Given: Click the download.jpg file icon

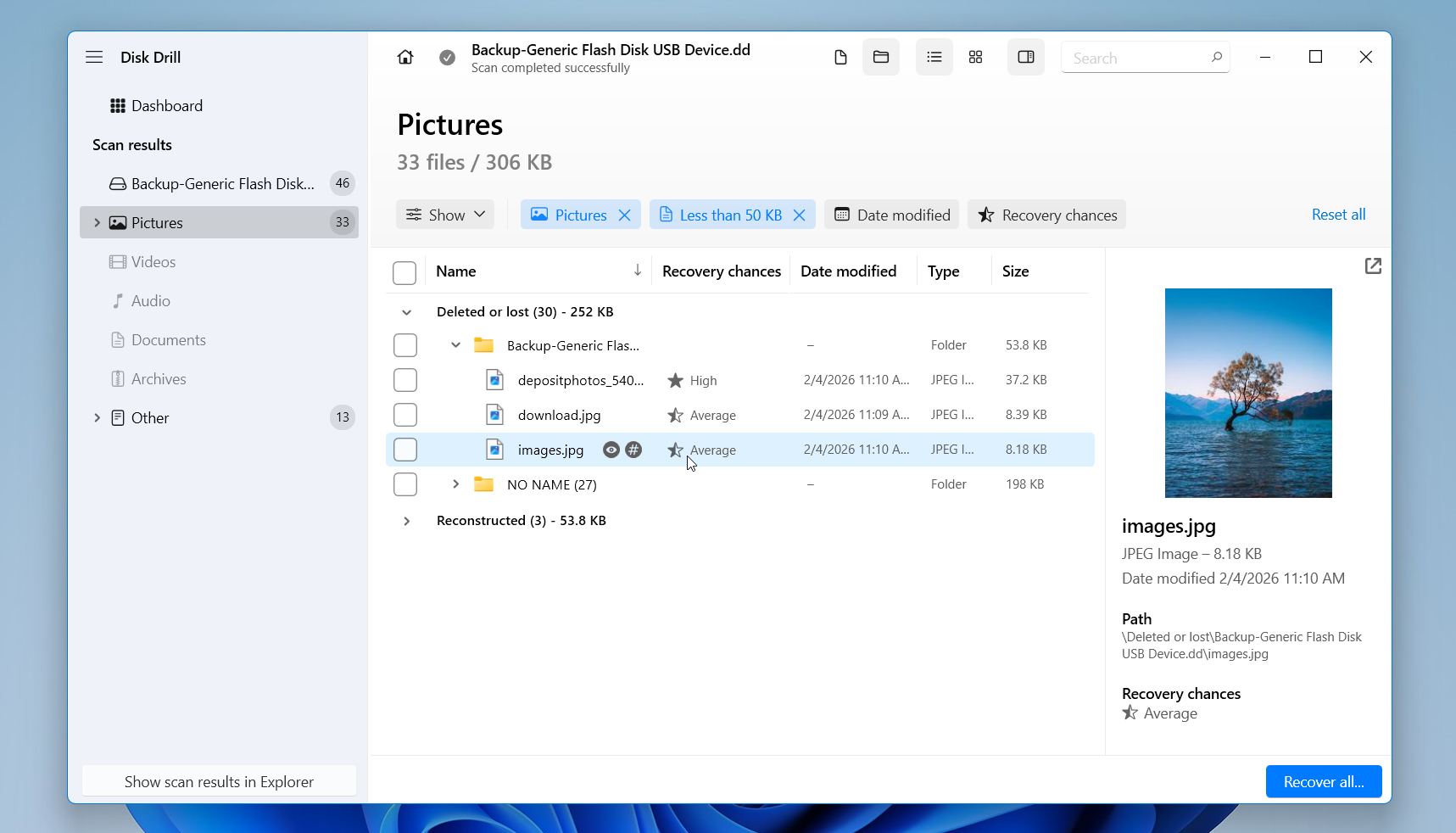Looking at the screenshot, I should click(494, 415).
